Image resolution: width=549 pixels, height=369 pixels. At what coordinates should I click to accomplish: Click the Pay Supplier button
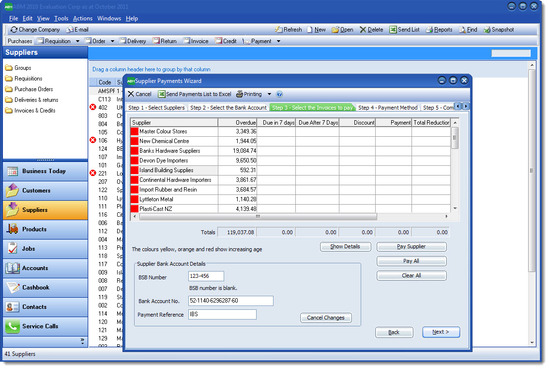[411, 247]
